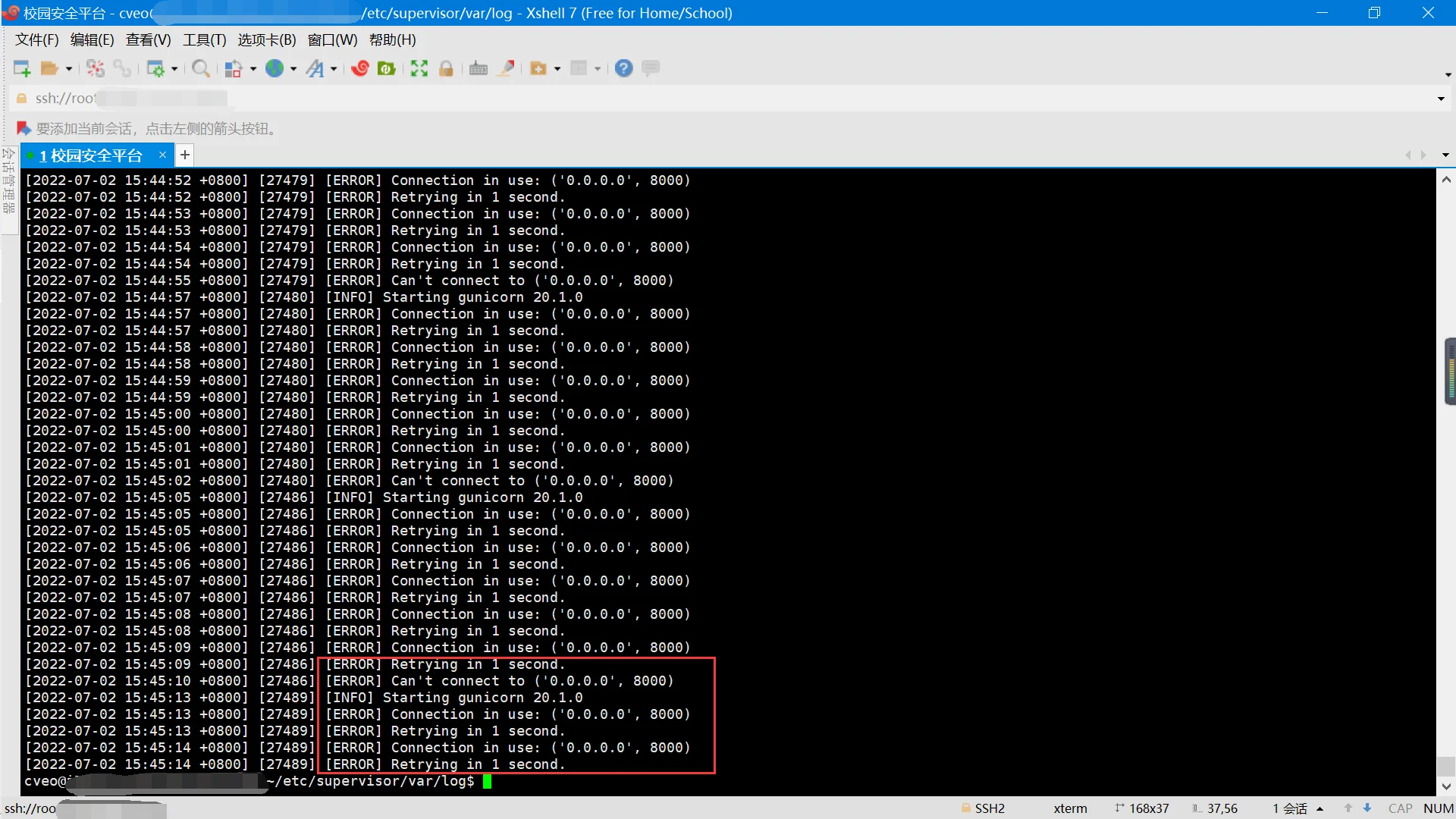Expand the address bar dropdown arrow
The width and height of the screenshot is (1456, 819).
click(x=1441, y=99)
